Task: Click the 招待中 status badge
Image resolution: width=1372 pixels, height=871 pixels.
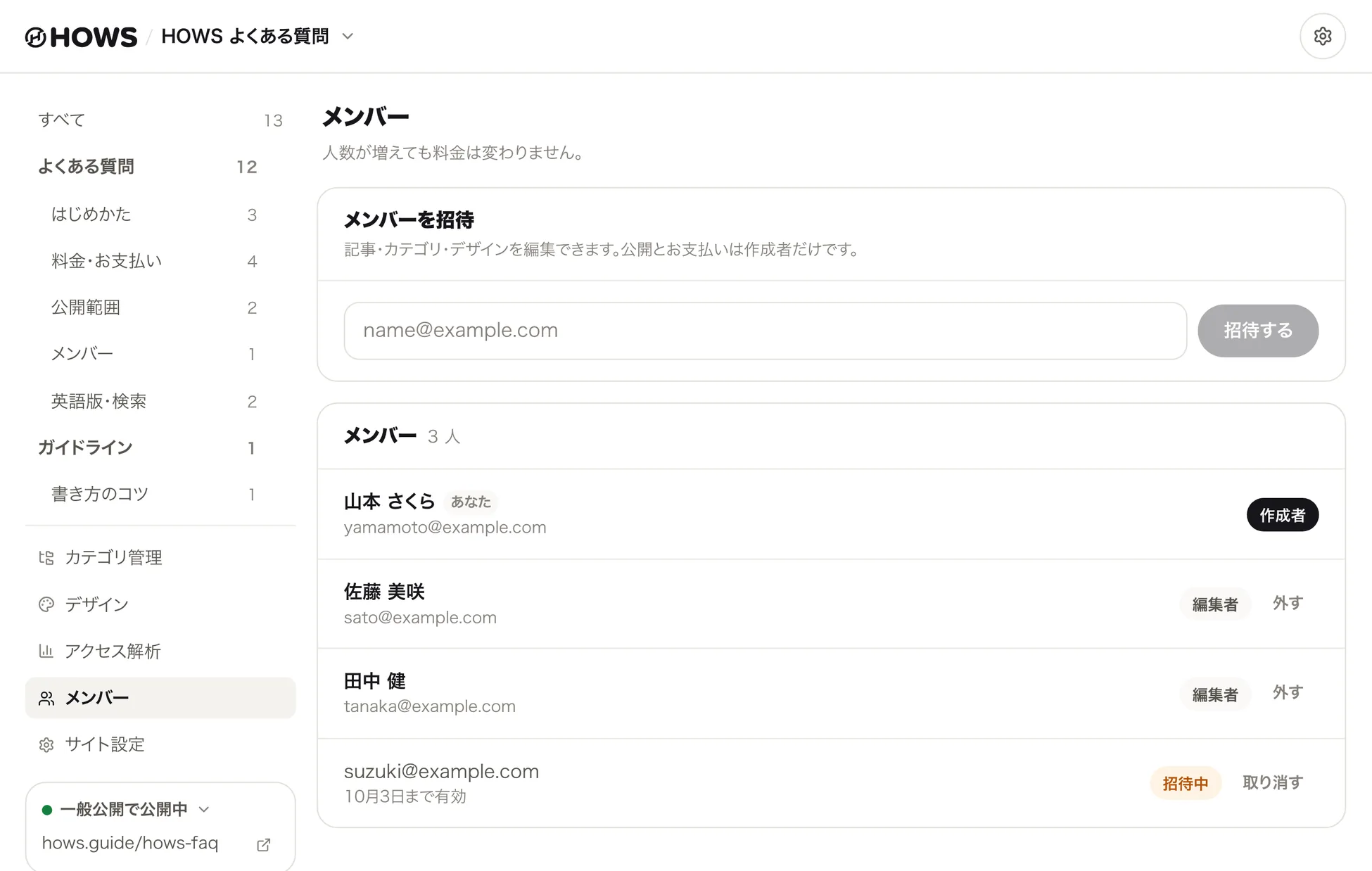Action: pyautogui.click(x=1186, y=783)
